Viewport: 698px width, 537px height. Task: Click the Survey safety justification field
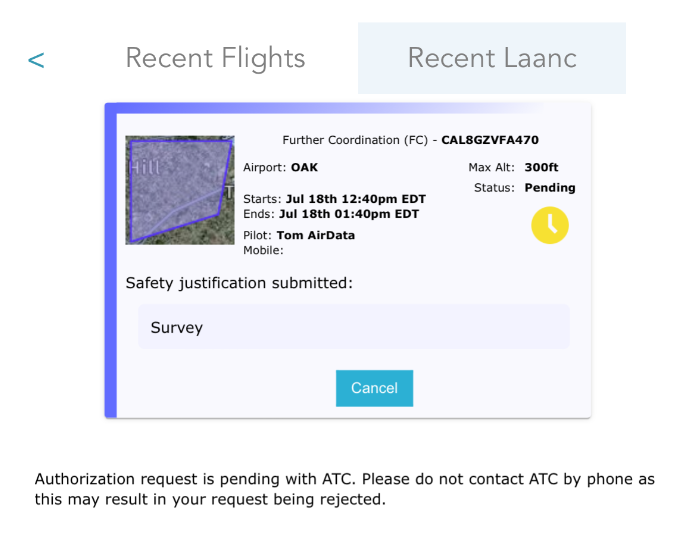point(354,327)
